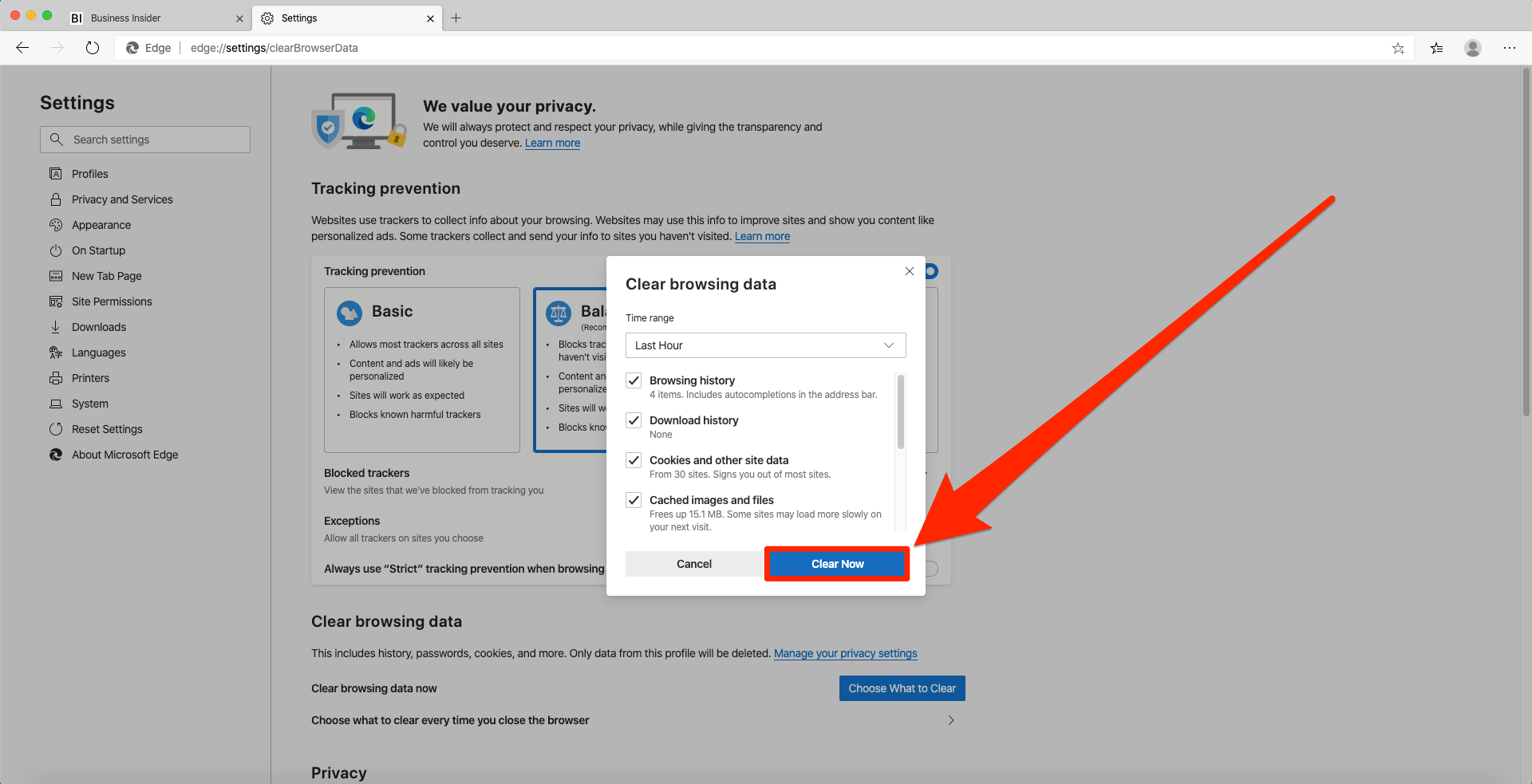
Task: Click the Downloads arrow icon
Action: coord(56,327)
